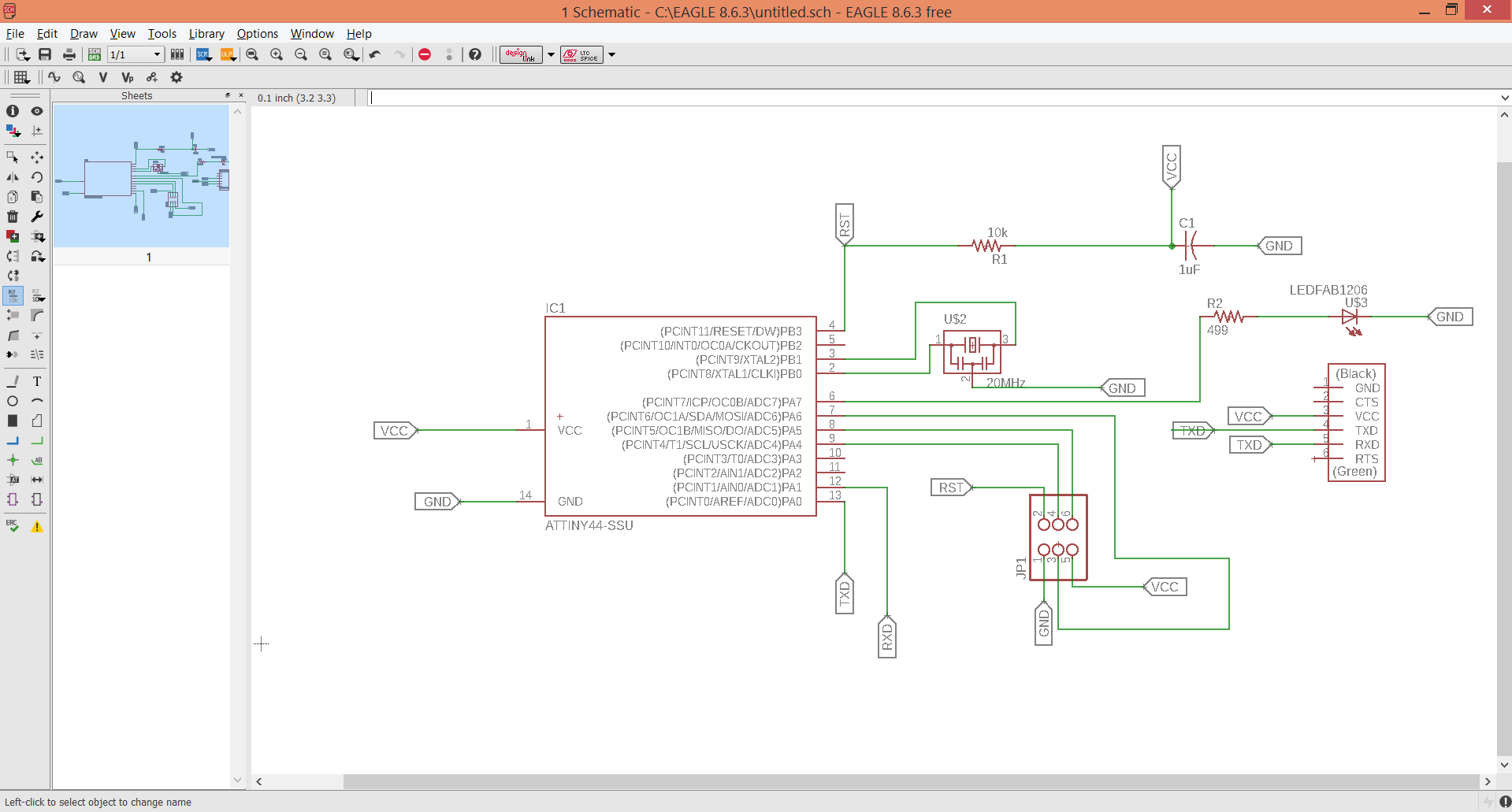This screenshot has width=1512, height=812.
Task: Save the schematic with the floppy disk icon
Action: (x=45, y=54)
